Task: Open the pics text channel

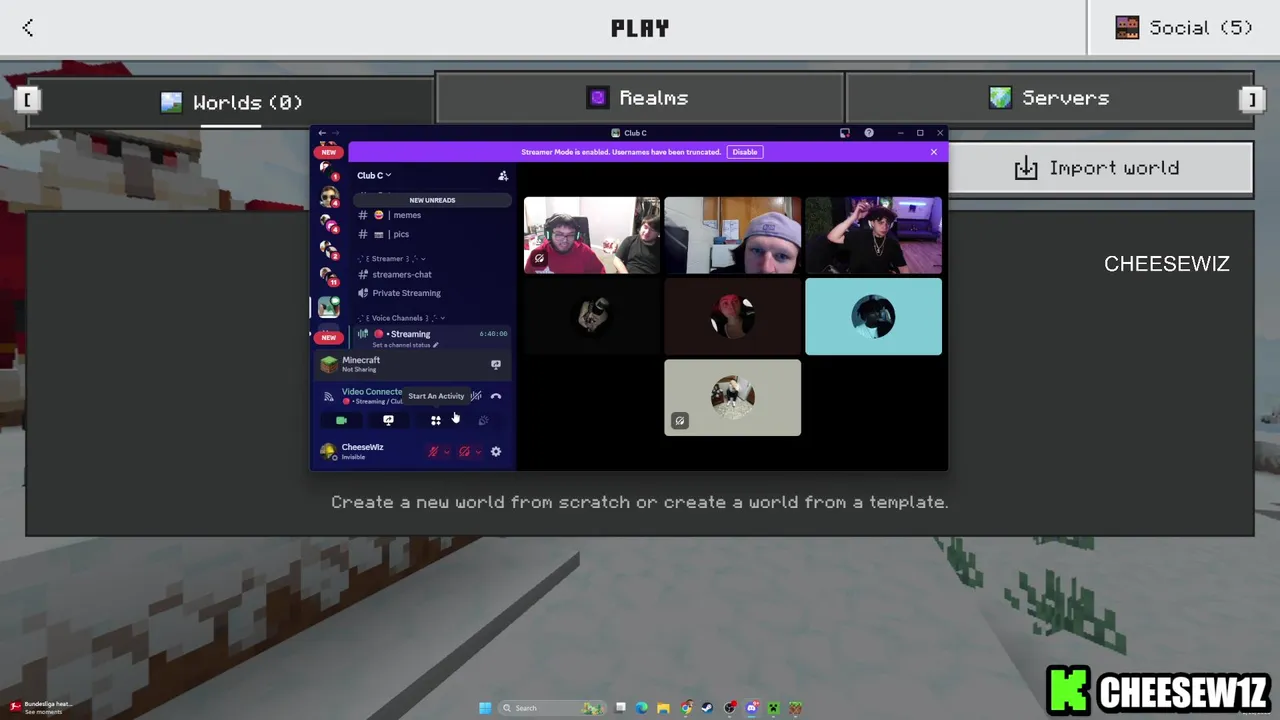Action: [x=432, y=234]
